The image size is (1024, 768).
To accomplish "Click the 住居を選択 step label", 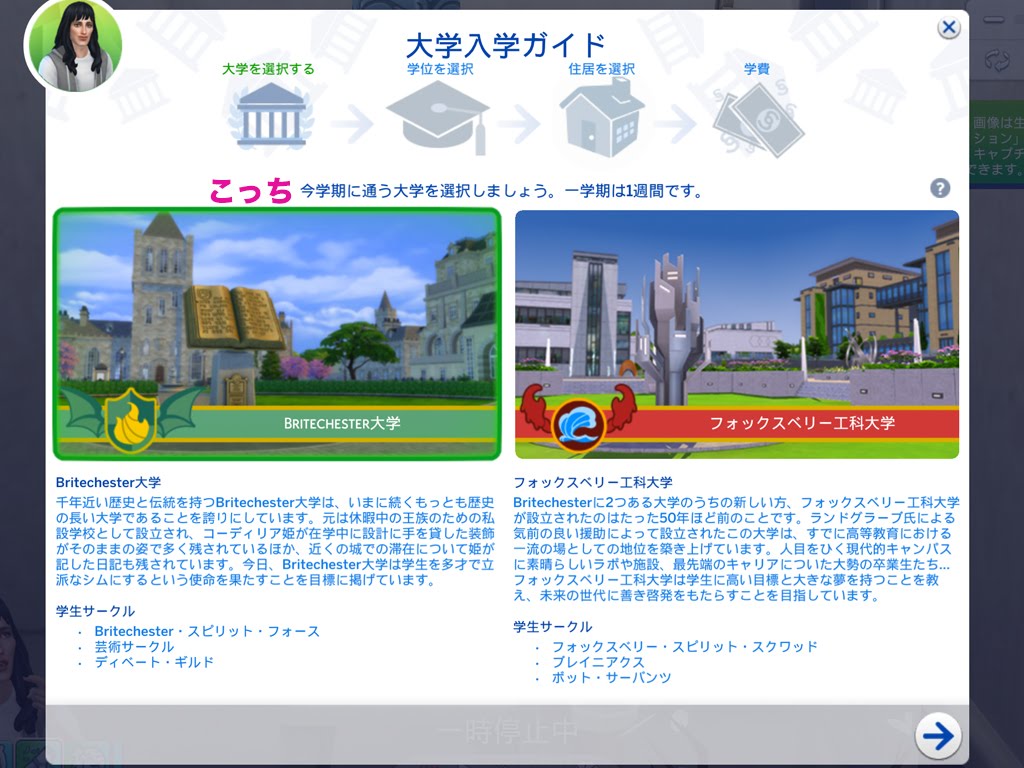I will [x=601, y=69].
